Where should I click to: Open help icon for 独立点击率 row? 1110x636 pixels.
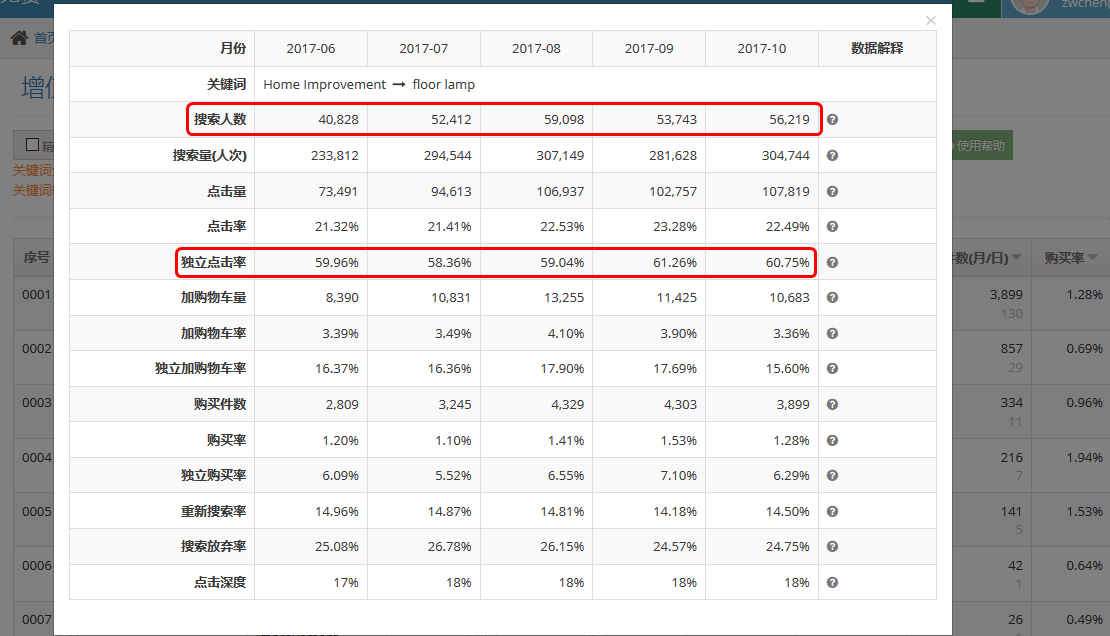pyautogui.click(x=832, y=263)
